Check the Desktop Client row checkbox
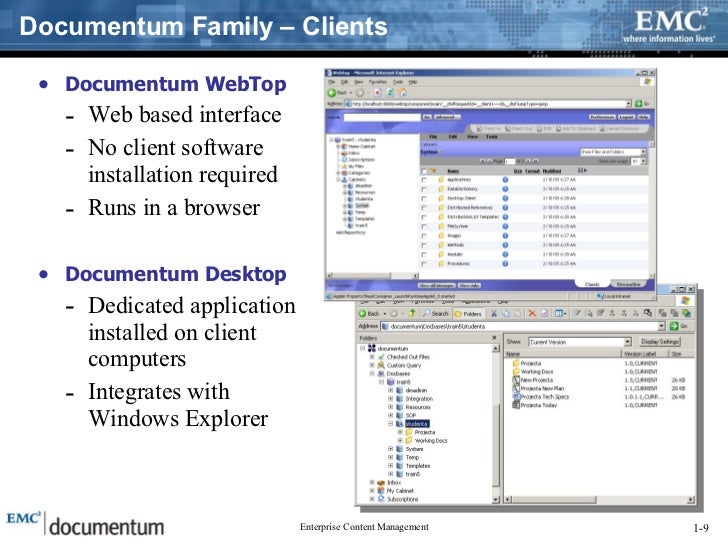This screenshot has width=728, height=546. click(x=424, y=198)
